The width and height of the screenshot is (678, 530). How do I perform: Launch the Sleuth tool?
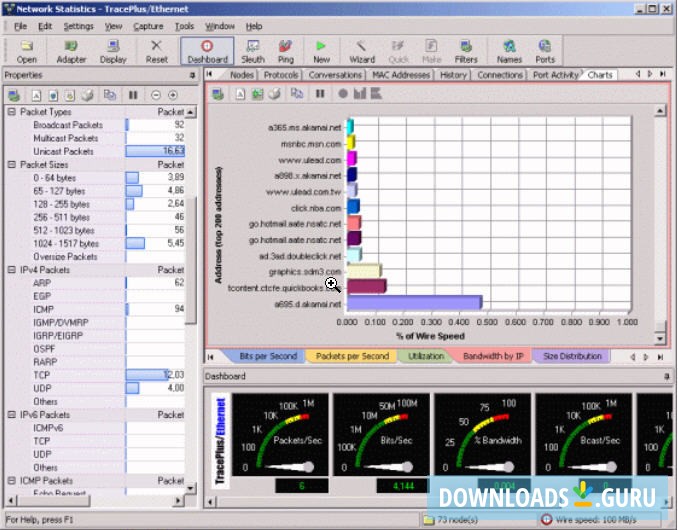pyautogui.click(x=253, y=51)
